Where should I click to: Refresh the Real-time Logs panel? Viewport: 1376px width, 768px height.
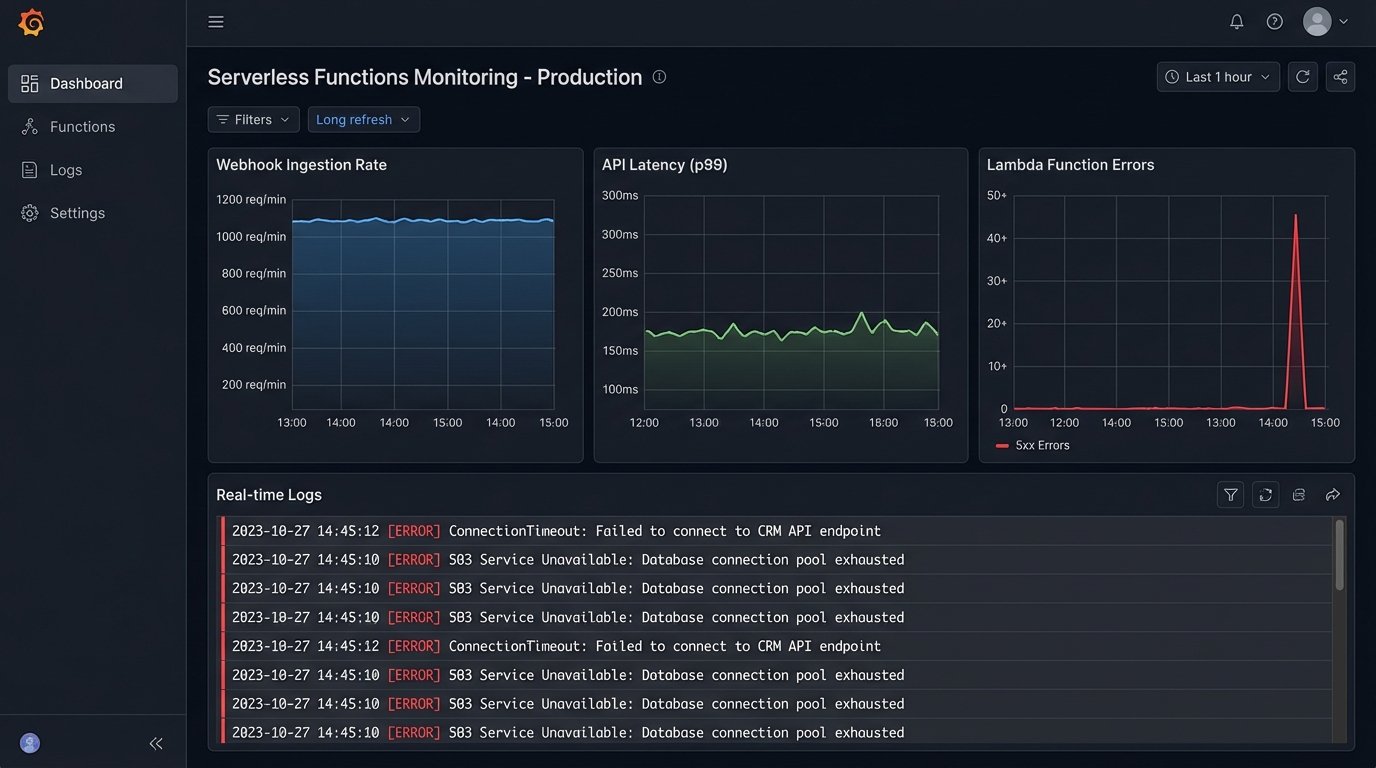(x=1265, y=495)
